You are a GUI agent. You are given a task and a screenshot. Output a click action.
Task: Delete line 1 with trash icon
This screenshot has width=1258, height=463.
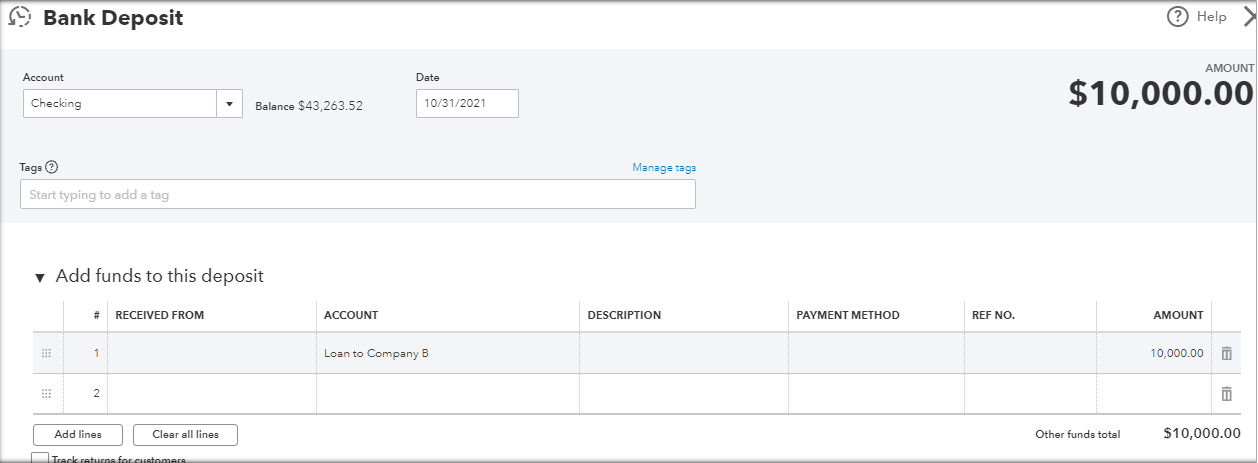(x=1226, y=353)
